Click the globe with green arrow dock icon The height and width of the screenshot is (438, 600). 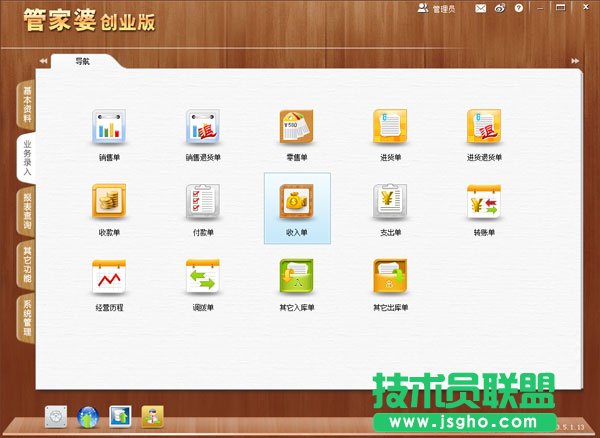click(x=88, y=417)
